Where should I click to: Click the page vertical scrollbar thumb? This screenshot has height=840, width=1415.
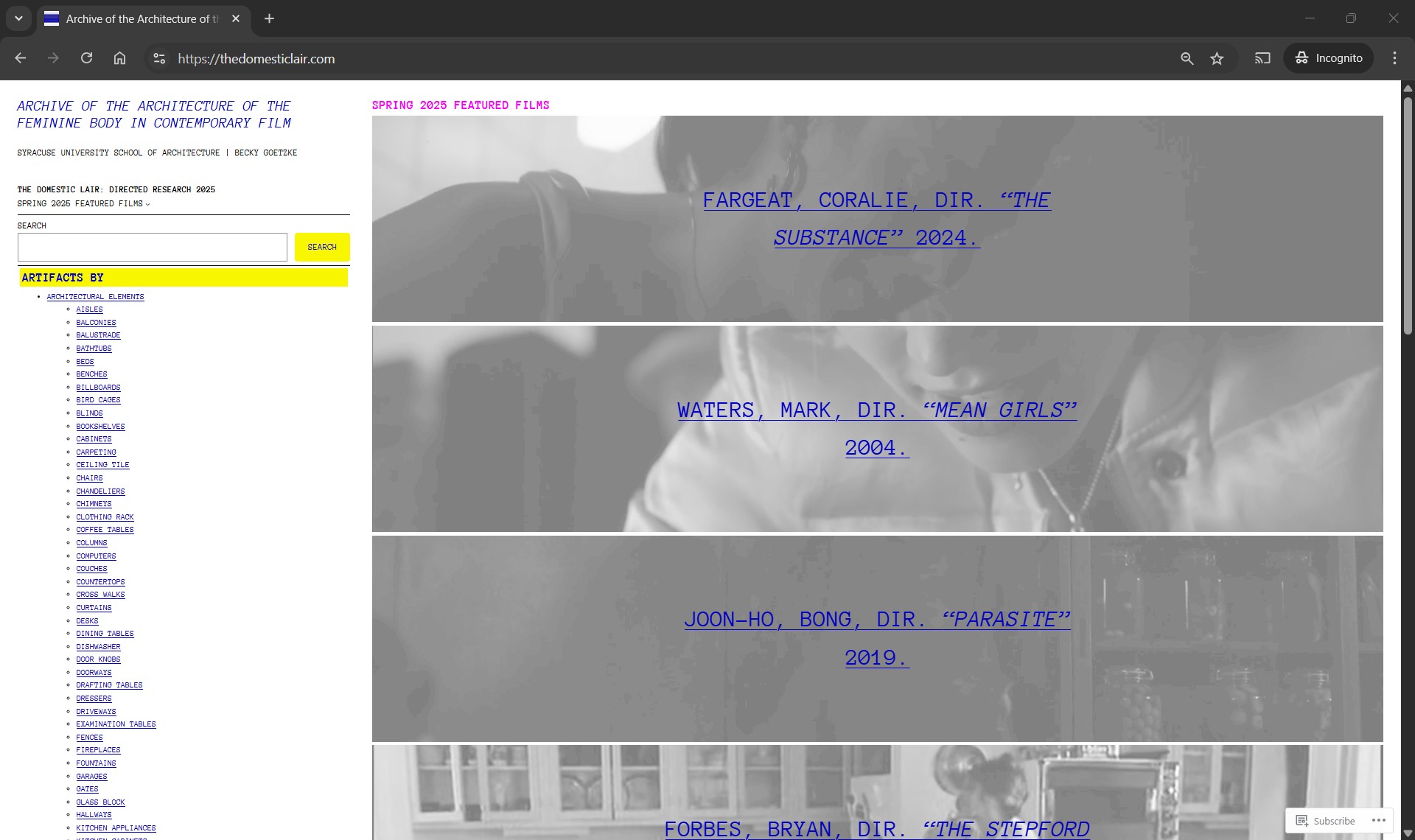pyautogui.click(x=1408, y=215)
